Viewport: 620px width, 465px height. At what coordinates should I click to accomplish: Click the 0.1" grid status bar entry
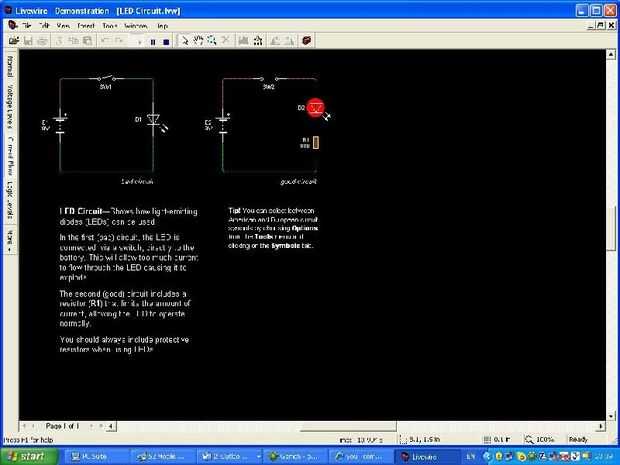pos(497,439)
